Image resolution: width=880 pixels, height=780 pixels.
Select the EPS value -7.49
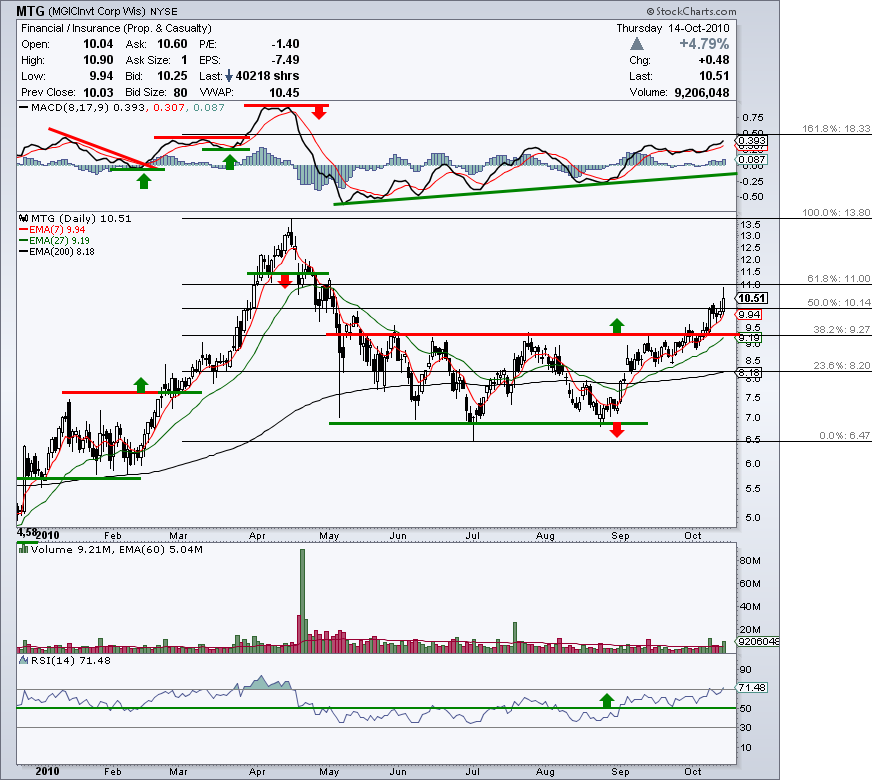coord(285,60)
